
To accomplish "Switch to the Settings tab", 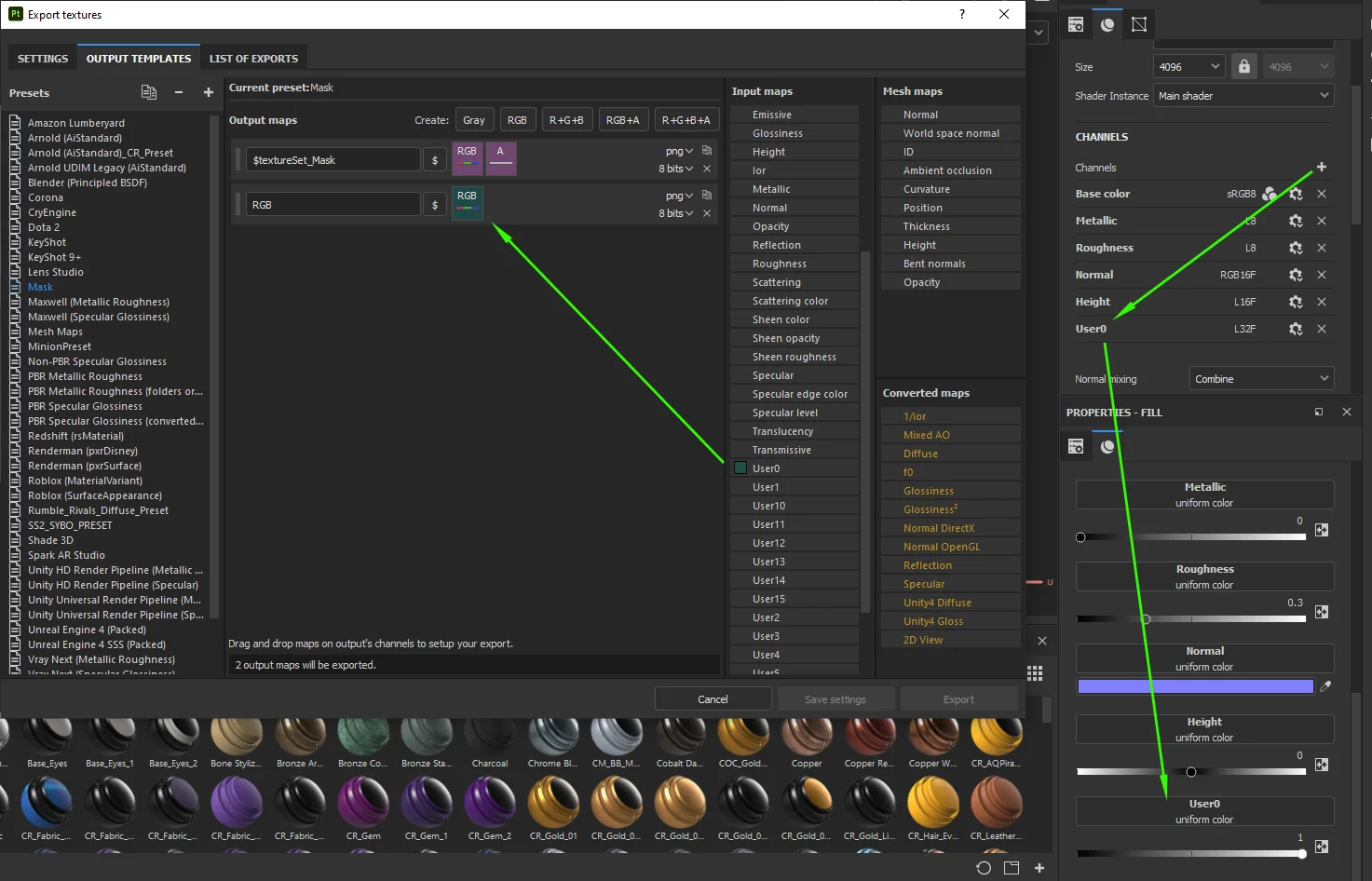I will [x=43, y=58].
